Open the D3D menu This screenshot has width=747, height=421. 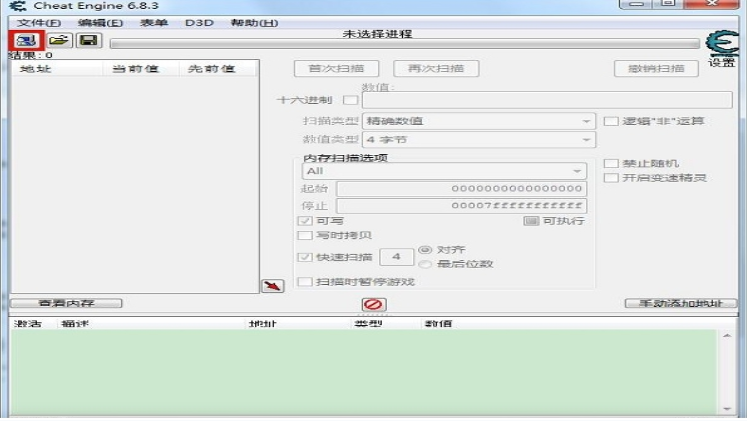pos(199,23)
